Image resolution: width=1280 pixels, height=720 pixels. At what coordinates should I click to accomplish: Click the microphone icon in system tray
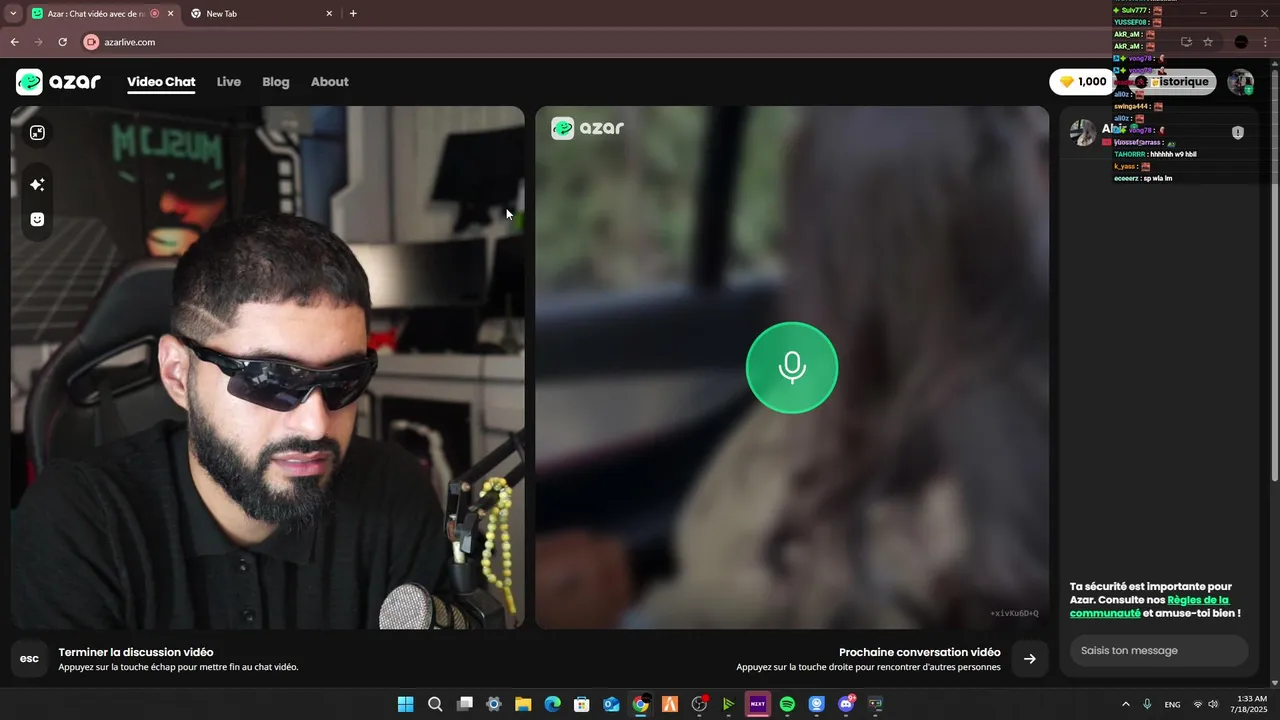coord(1148,704)
